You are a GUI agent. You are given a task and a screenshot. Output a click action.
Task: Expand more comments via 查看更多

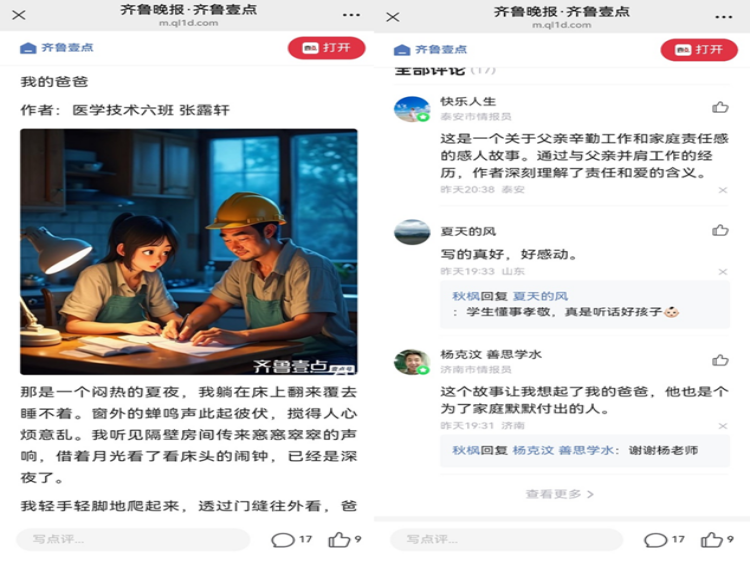point(559,494)
